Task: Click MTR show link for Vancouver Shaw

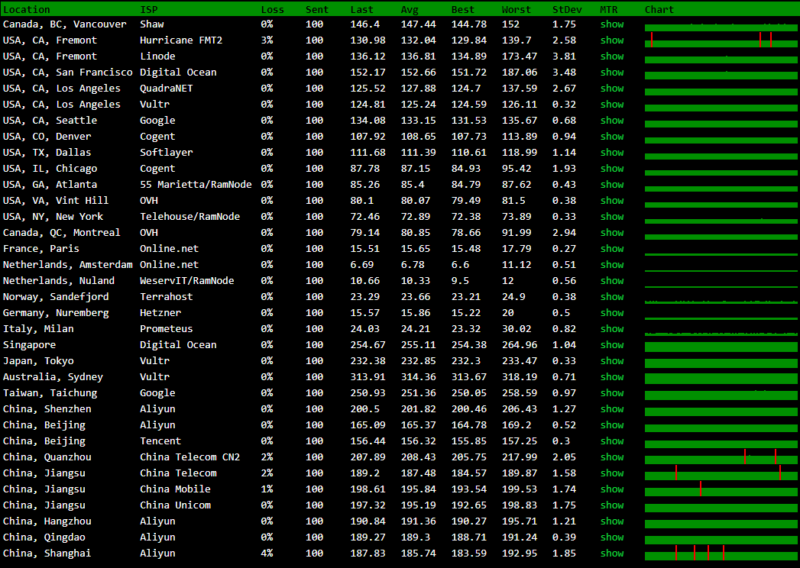Action: 611,24
